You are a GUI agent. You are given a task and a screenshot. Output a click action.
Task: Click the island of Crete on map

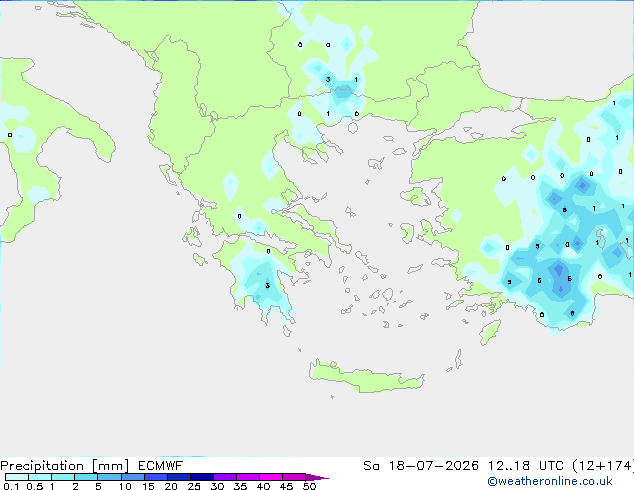(x=366, y=376)
